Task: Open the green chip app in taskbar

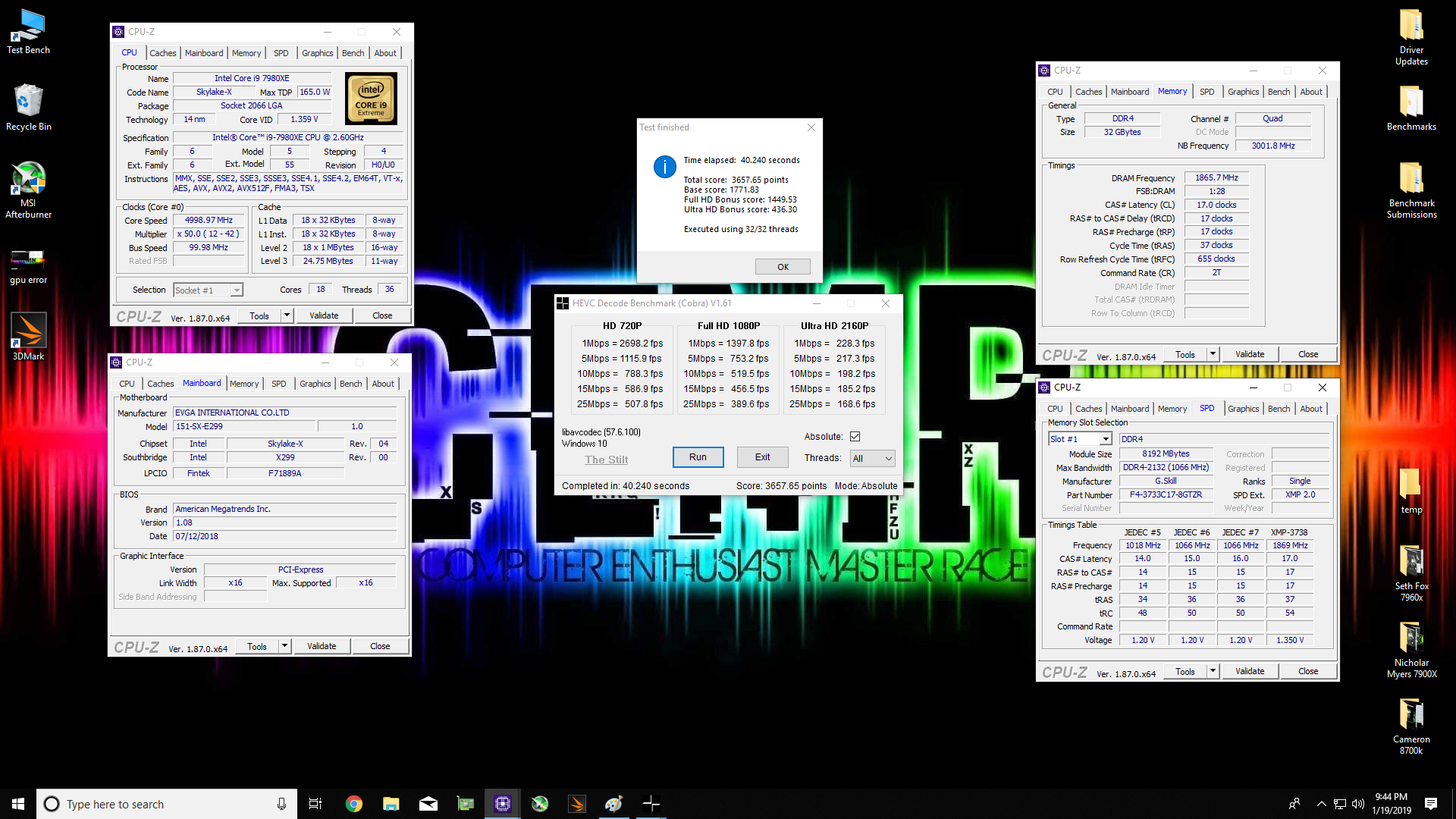Action: click(465, 804)
